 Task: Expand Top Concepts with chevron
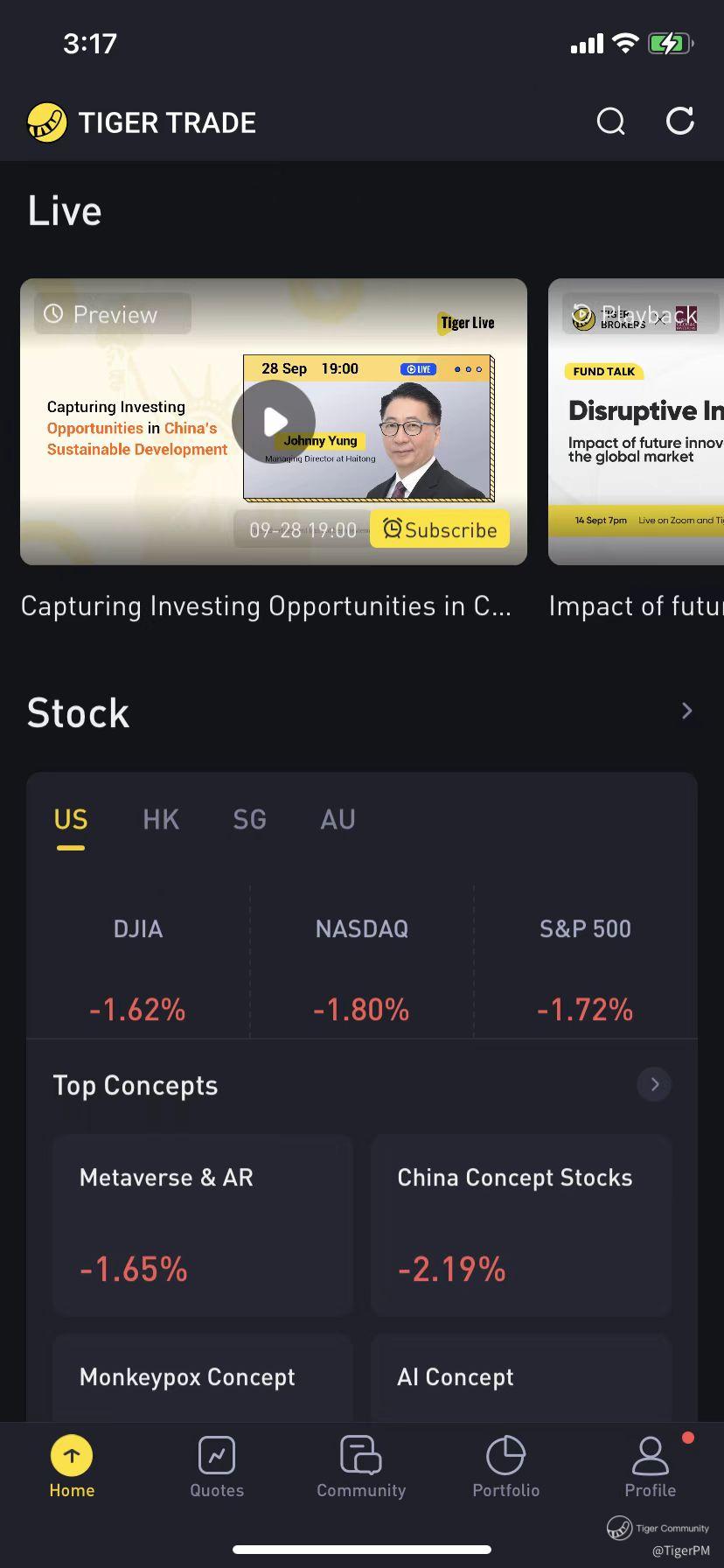(x=654, y=1085)
